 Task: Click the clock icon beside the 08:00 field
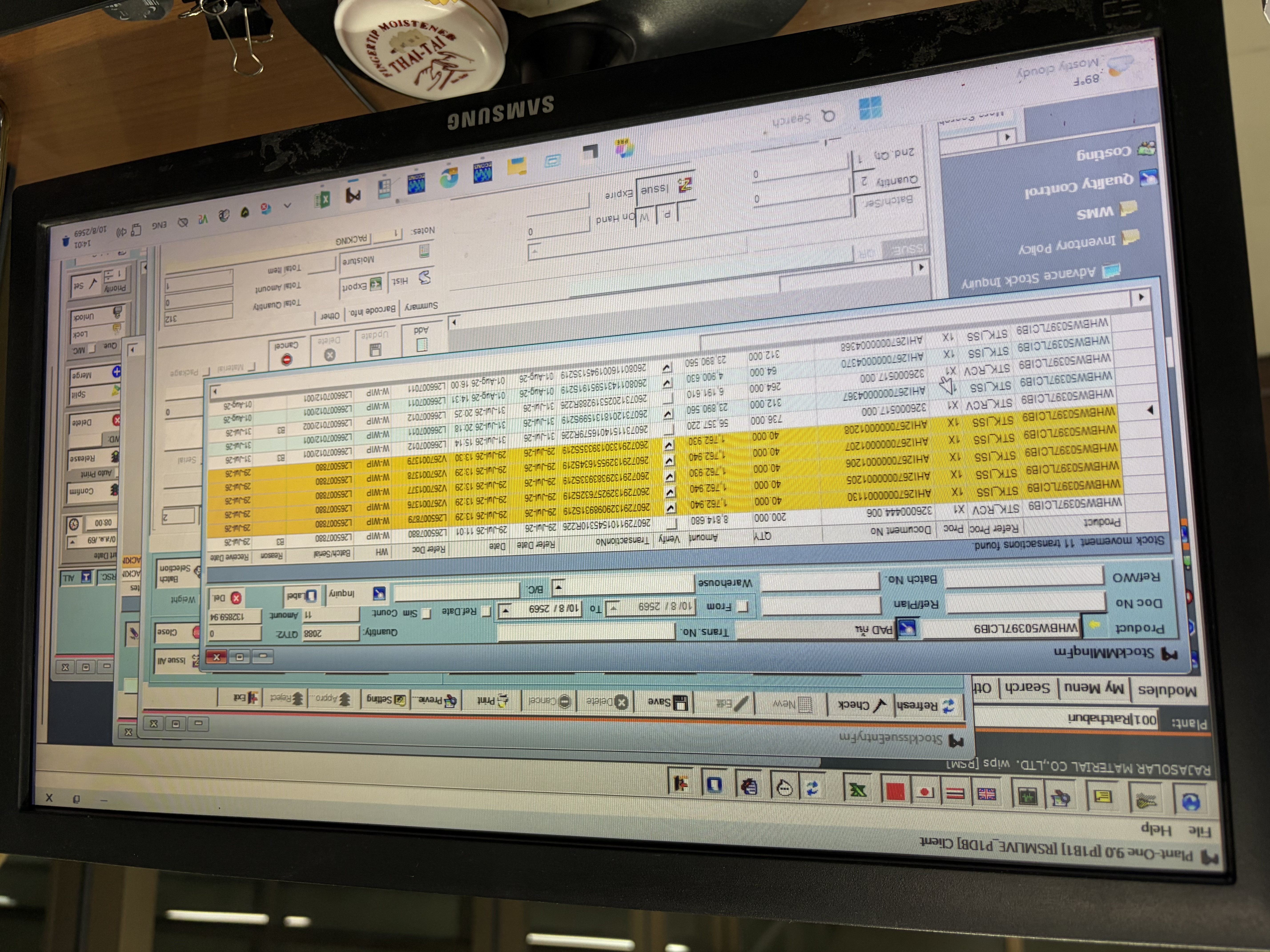click(x=74, y=524)
